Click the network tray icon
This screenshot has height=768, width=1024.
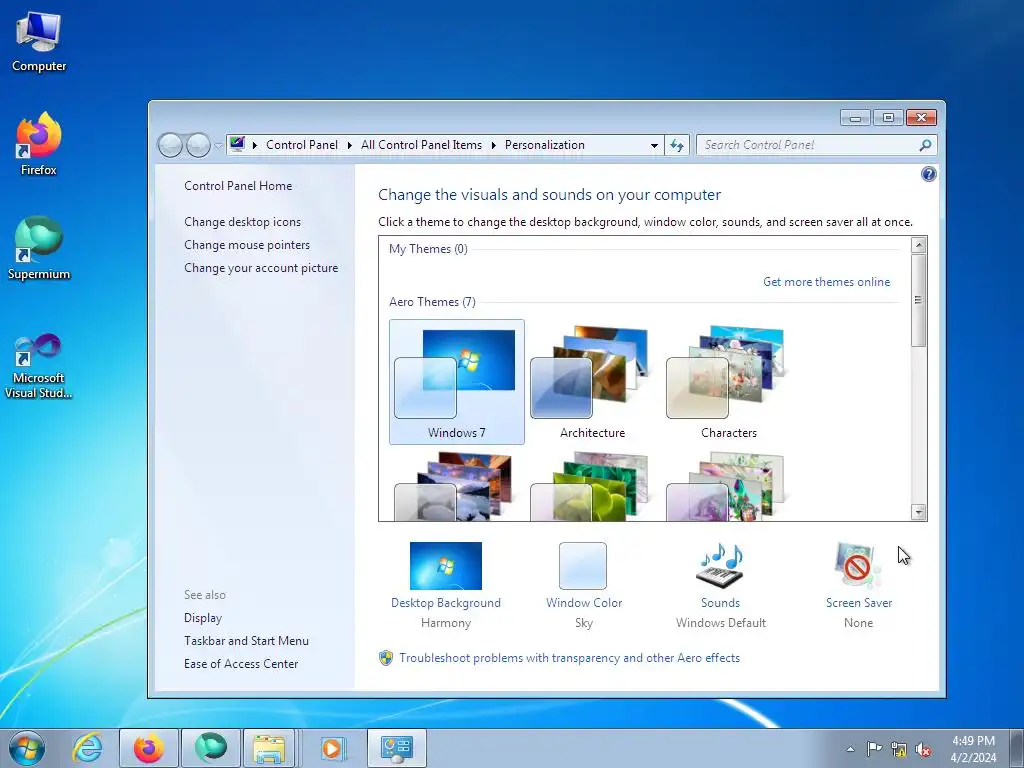(x=899, y=749)
